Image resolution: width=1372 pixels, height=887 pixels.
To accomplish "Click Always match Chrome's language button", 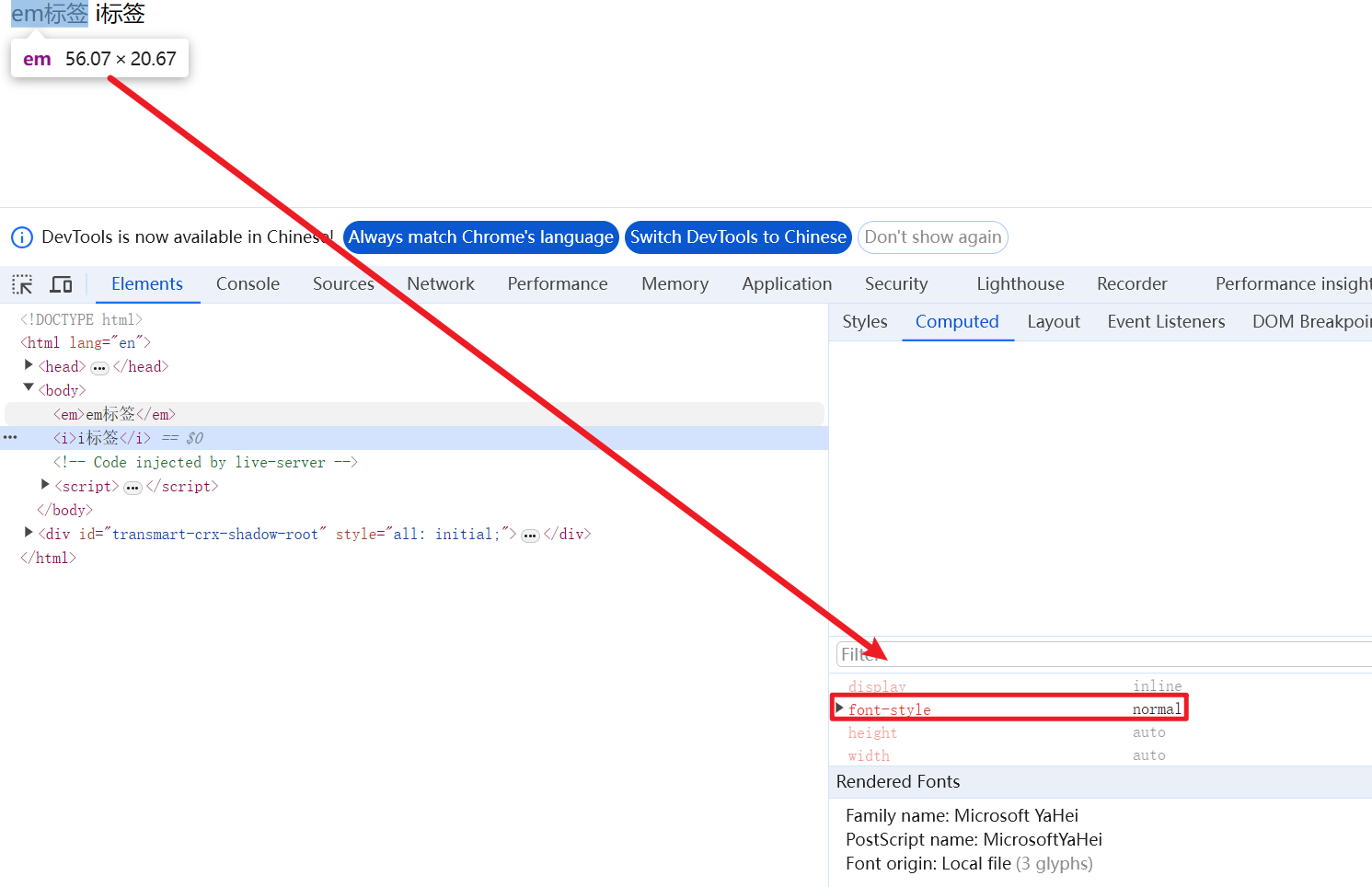I will (480, 237).
